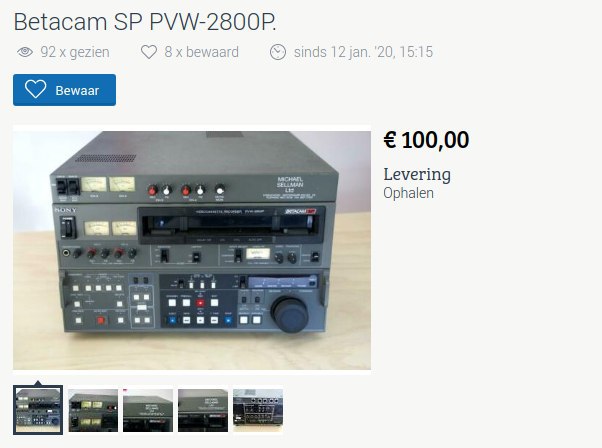Click the sinds 12 jan. '20 date text
Viewport: 602px width, 448px height.
pos(363,52)
